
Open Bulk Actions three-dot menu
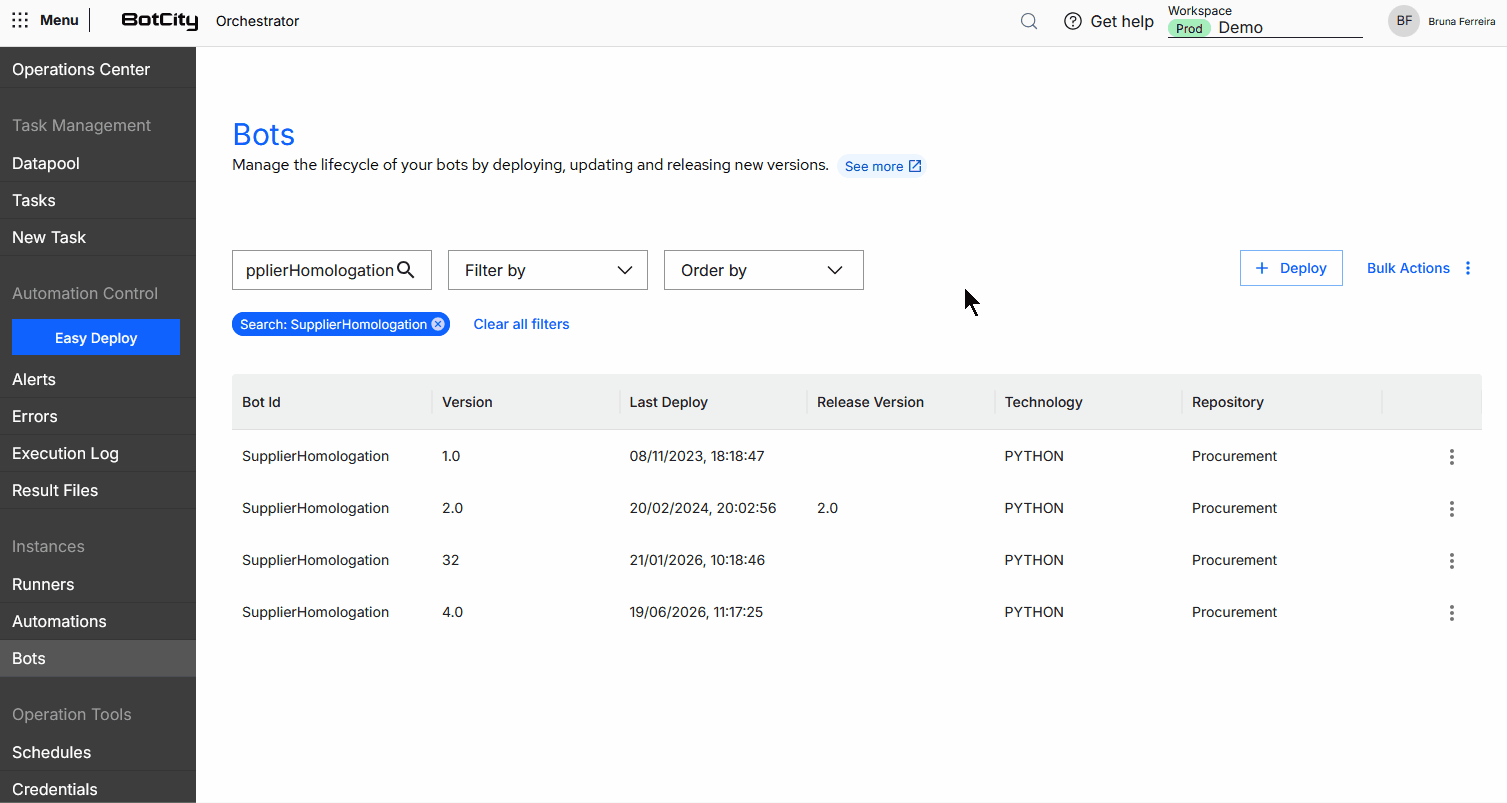click(1468, 268)
